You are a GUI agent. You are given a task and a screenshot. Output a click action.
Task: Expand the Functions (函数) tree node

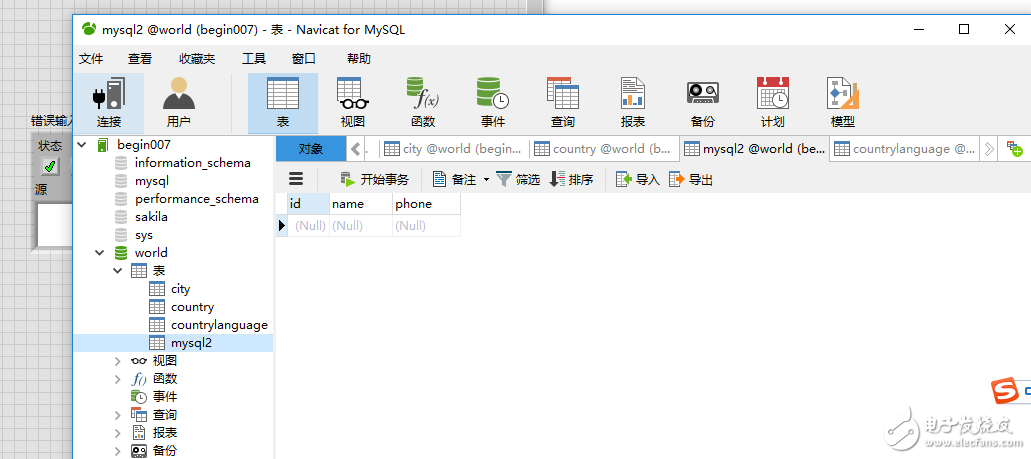(117, 379)
